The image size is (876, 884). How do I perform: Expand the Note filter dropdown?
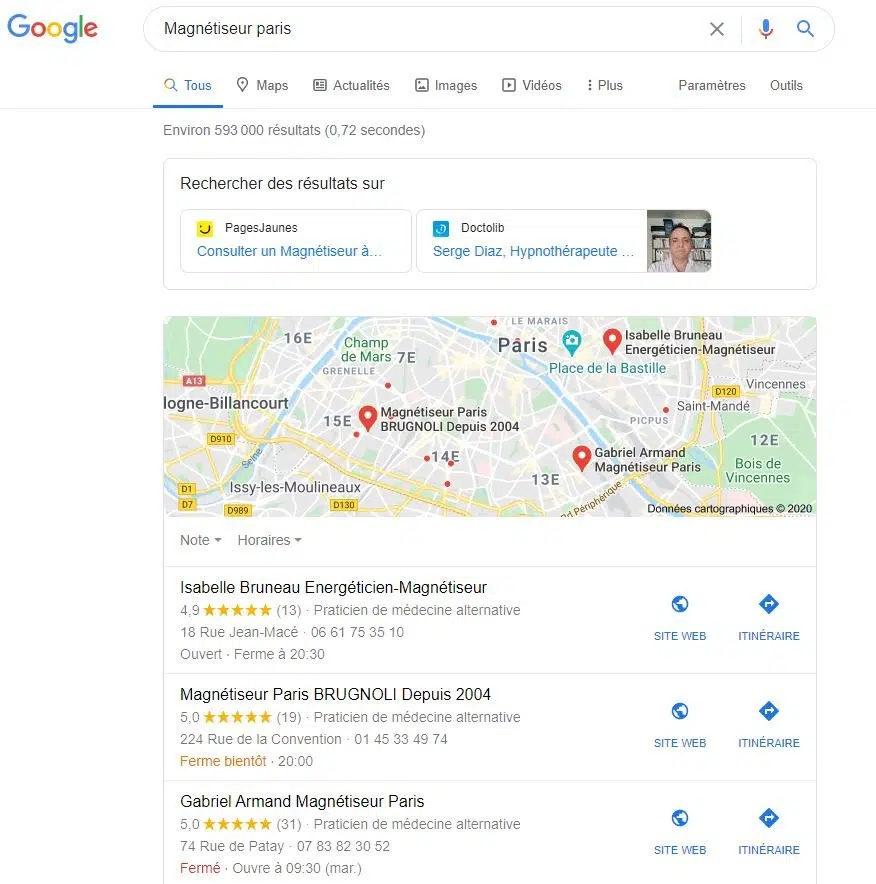(201, 540)
